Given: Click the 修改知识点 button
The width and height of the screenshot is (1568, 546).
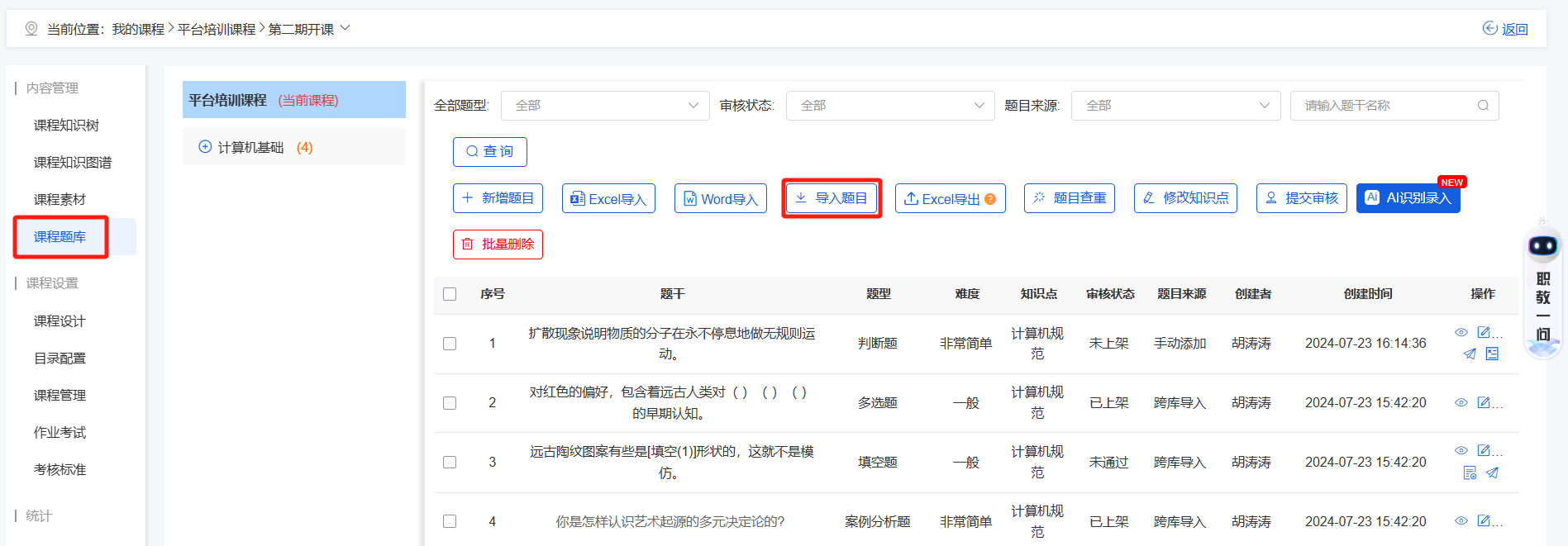Looking at the screenshot, I should pyautogui.click(x=1185, y=198).
